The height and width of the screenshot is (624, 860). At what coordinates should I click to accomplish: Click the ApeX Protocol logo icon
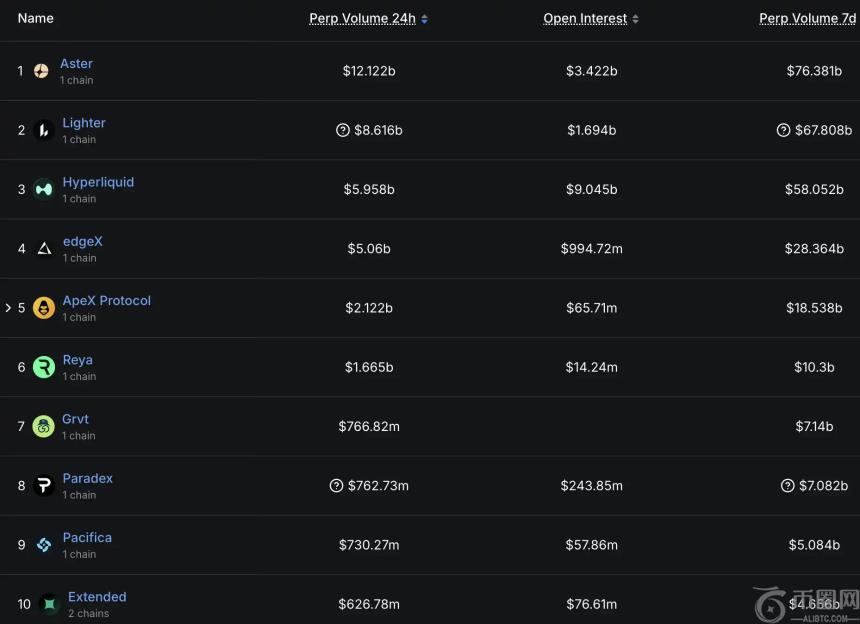(43, 308)
